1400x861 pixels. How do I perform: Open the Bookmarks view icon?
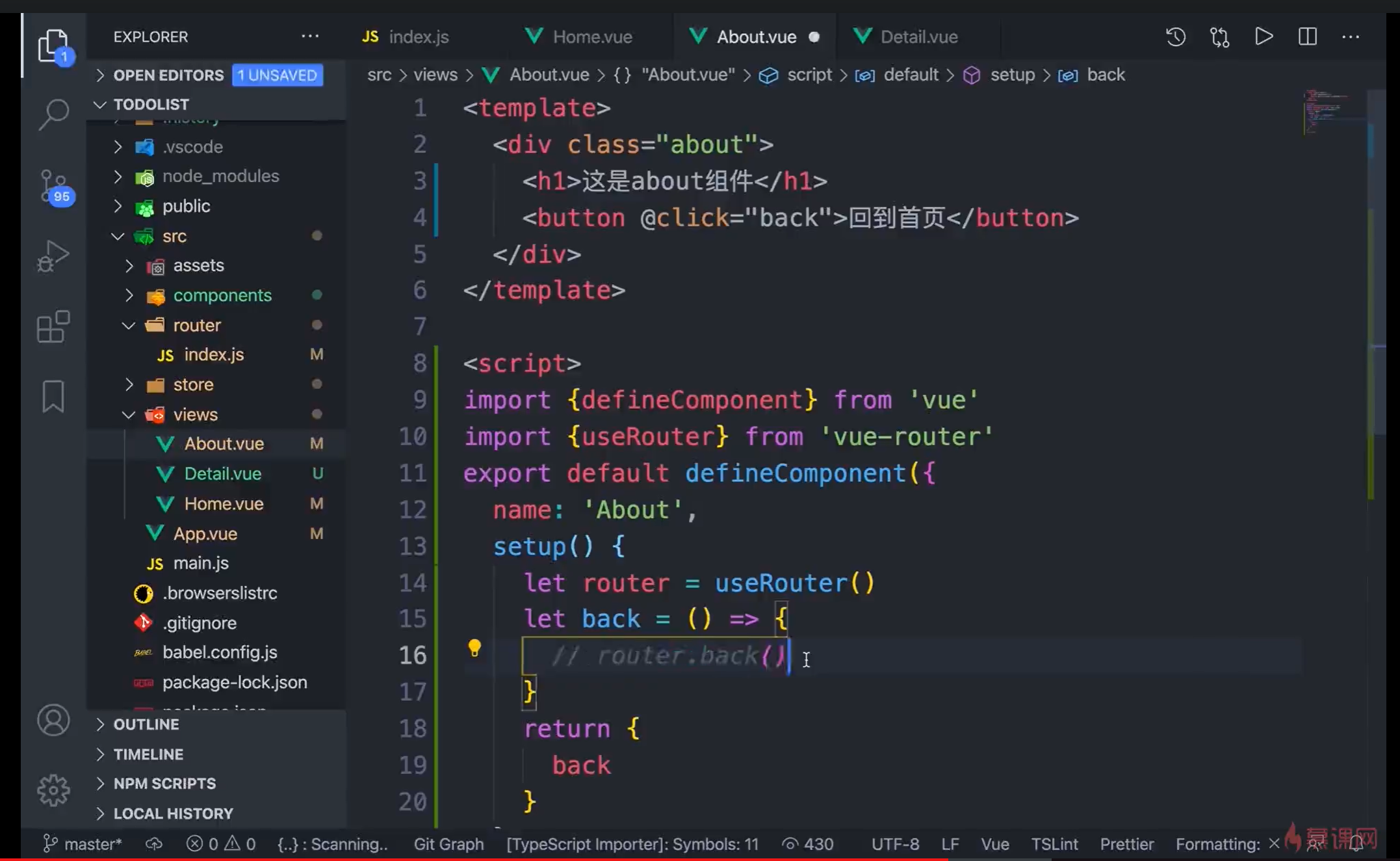pyautogui.click(x=53, y=396)
